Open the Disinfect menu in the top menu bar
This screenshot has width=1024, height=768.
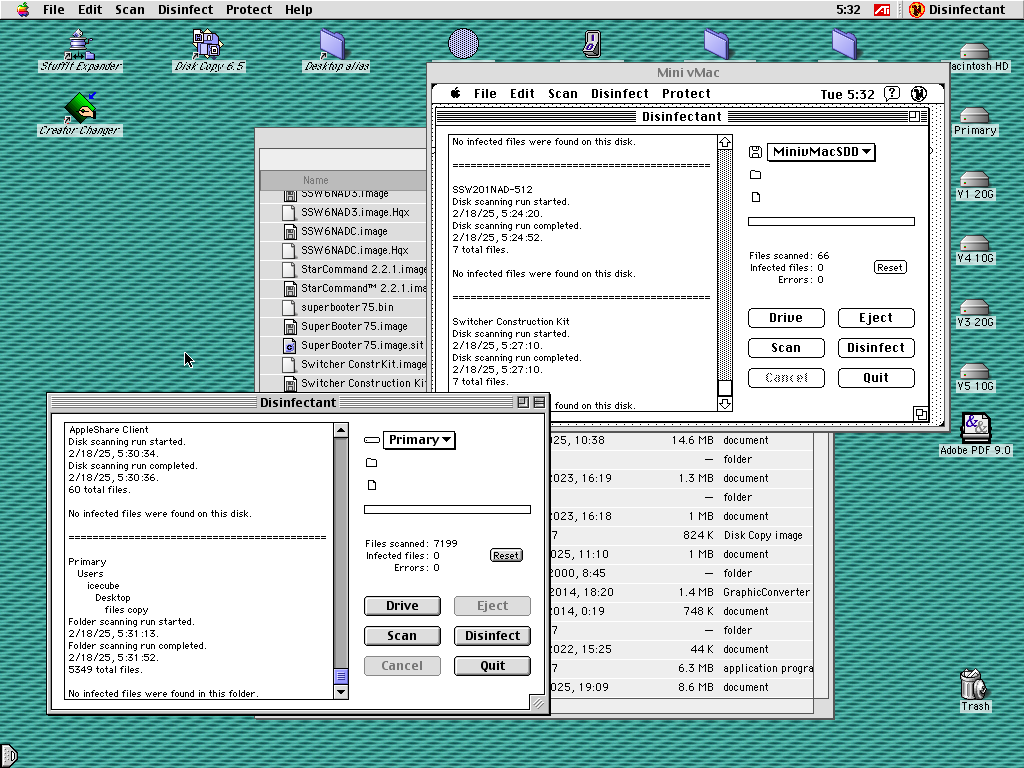point(185,10)
